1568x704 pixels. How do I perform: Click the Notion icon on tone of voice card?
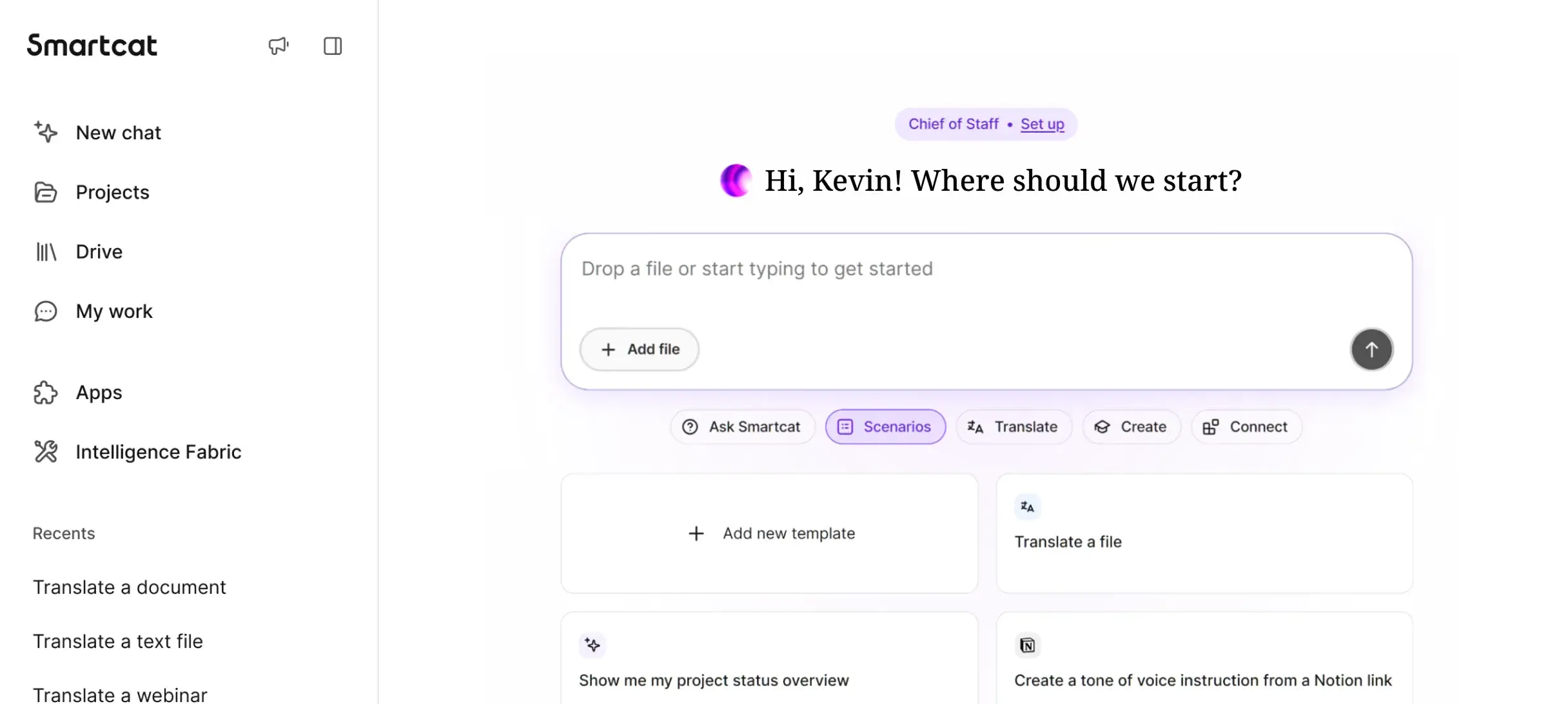(x=1028, y=645)
